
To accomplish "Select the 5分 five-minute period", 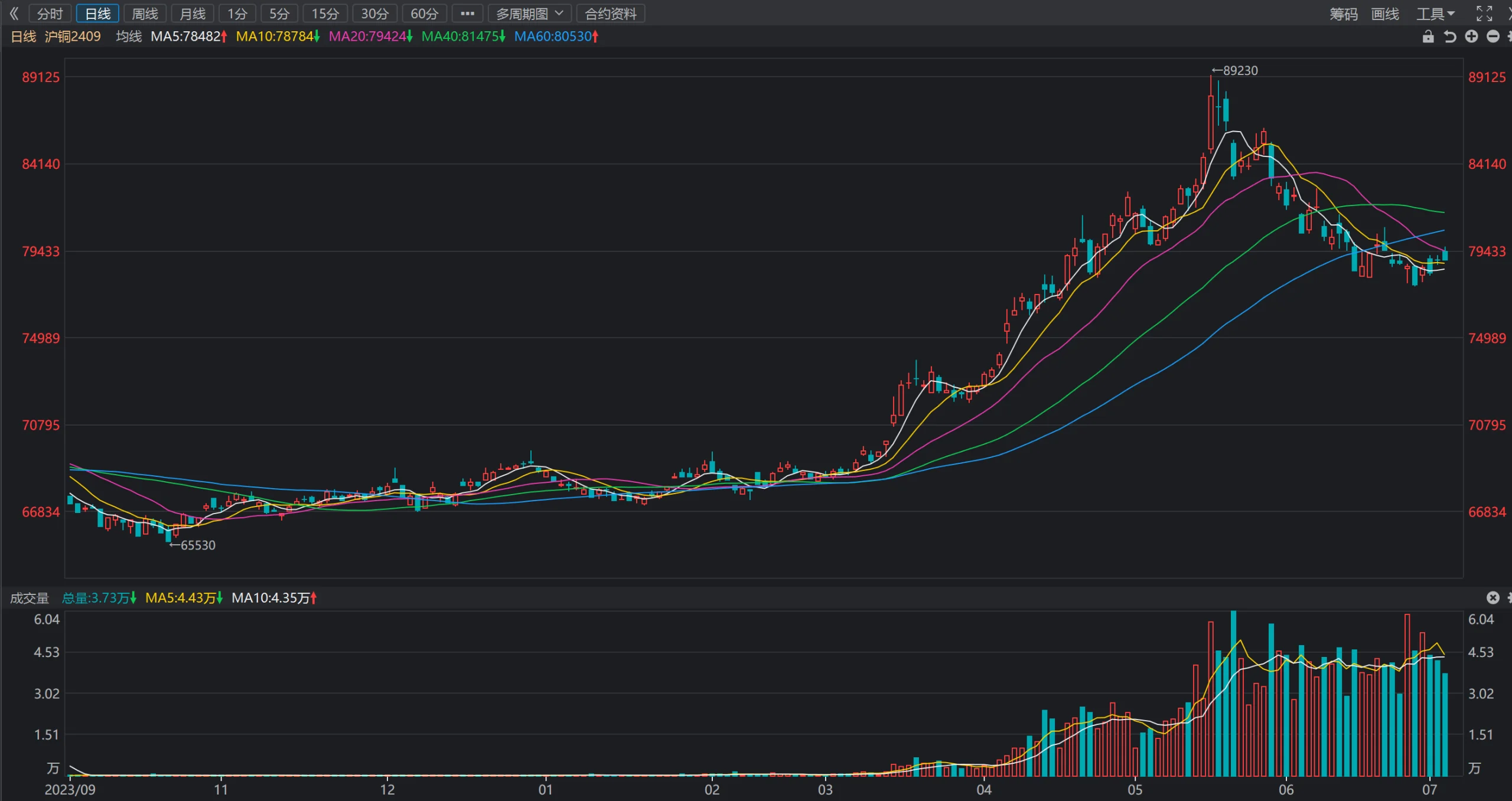I will pyautogui.click(x=279, y=14).
